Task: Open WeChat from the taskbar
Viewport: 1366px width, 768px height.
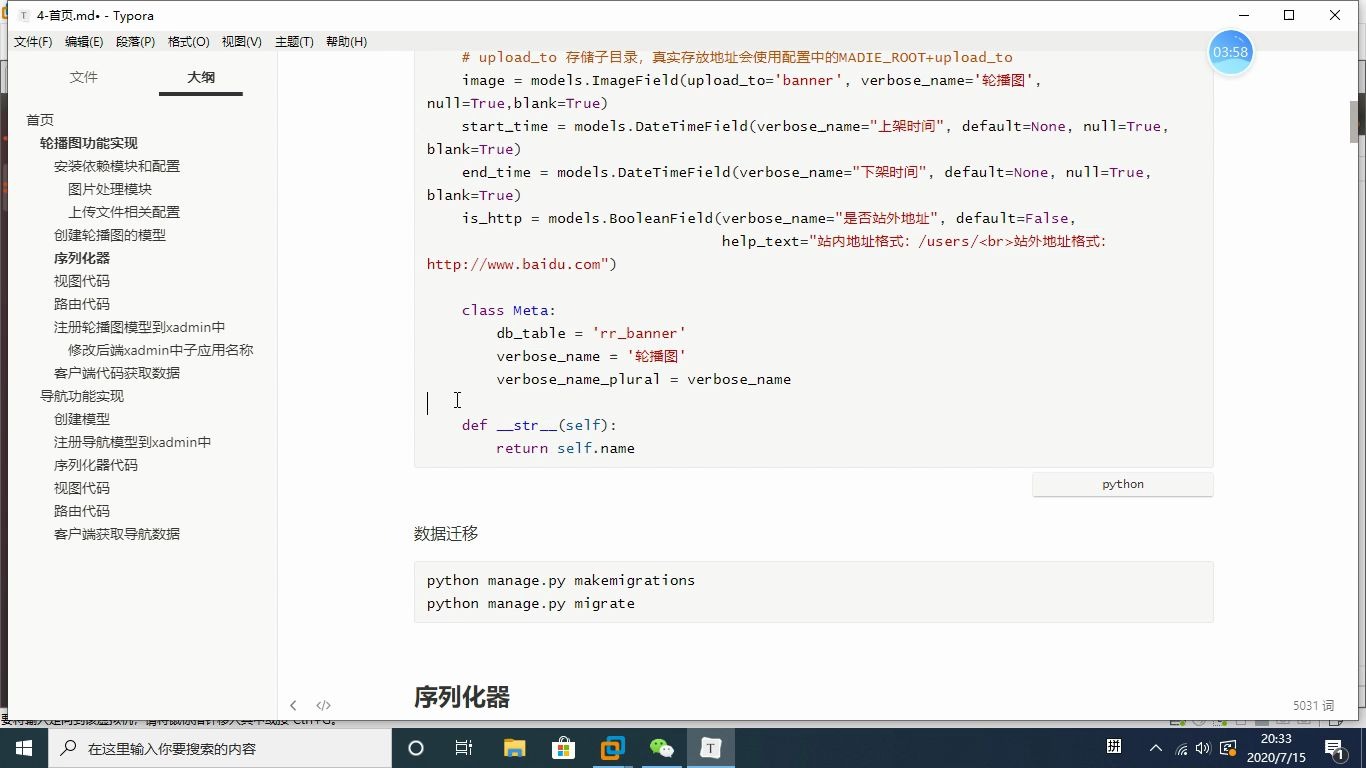Action: pyautogui.click(x=661, y=748)
